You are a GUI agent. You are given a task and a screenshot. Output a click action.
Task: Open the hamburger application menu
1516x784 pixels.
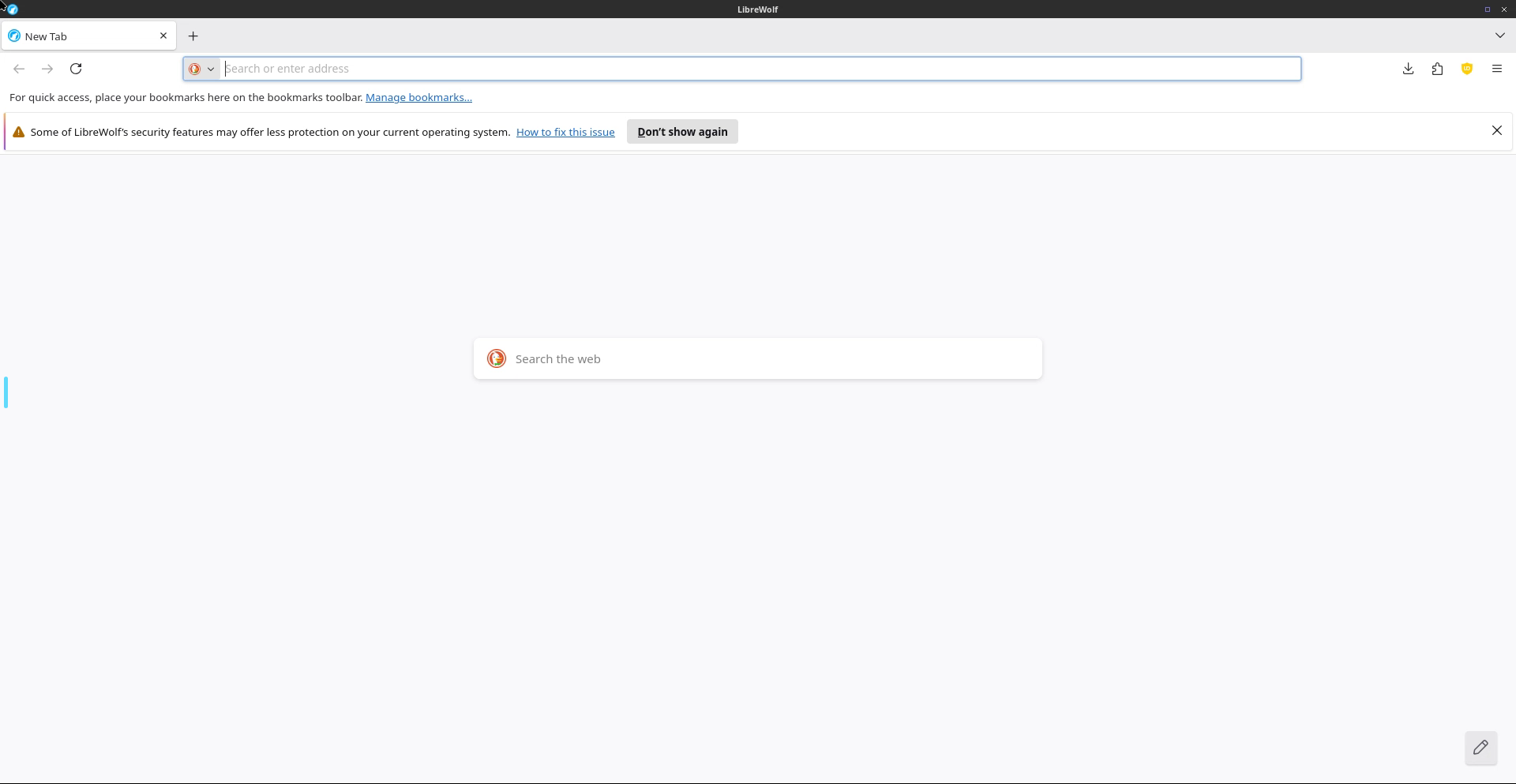click(1496, 69)
